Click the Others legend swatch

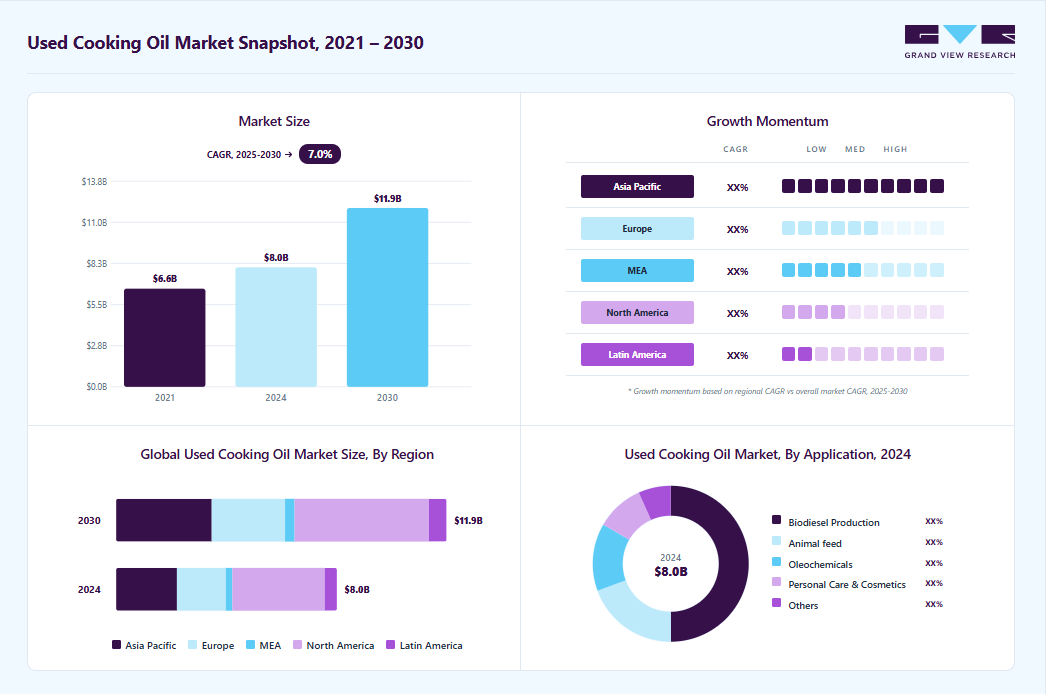[776, 603]
